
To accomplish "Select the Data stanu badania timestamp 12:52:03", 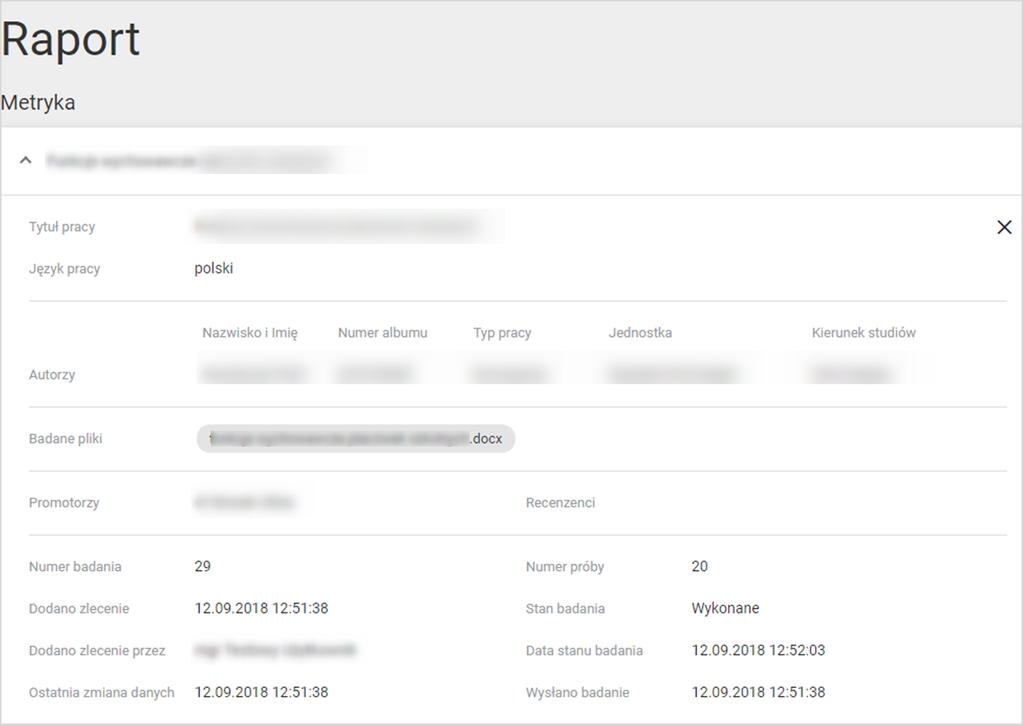I will pos(758,650).
